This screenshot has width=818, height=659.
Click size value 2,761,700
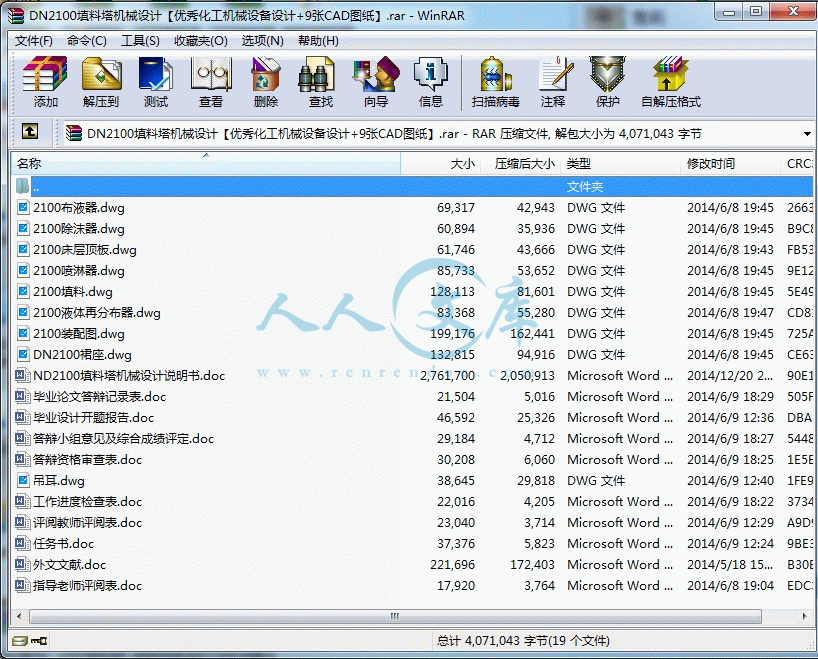[x=448, y=375]
